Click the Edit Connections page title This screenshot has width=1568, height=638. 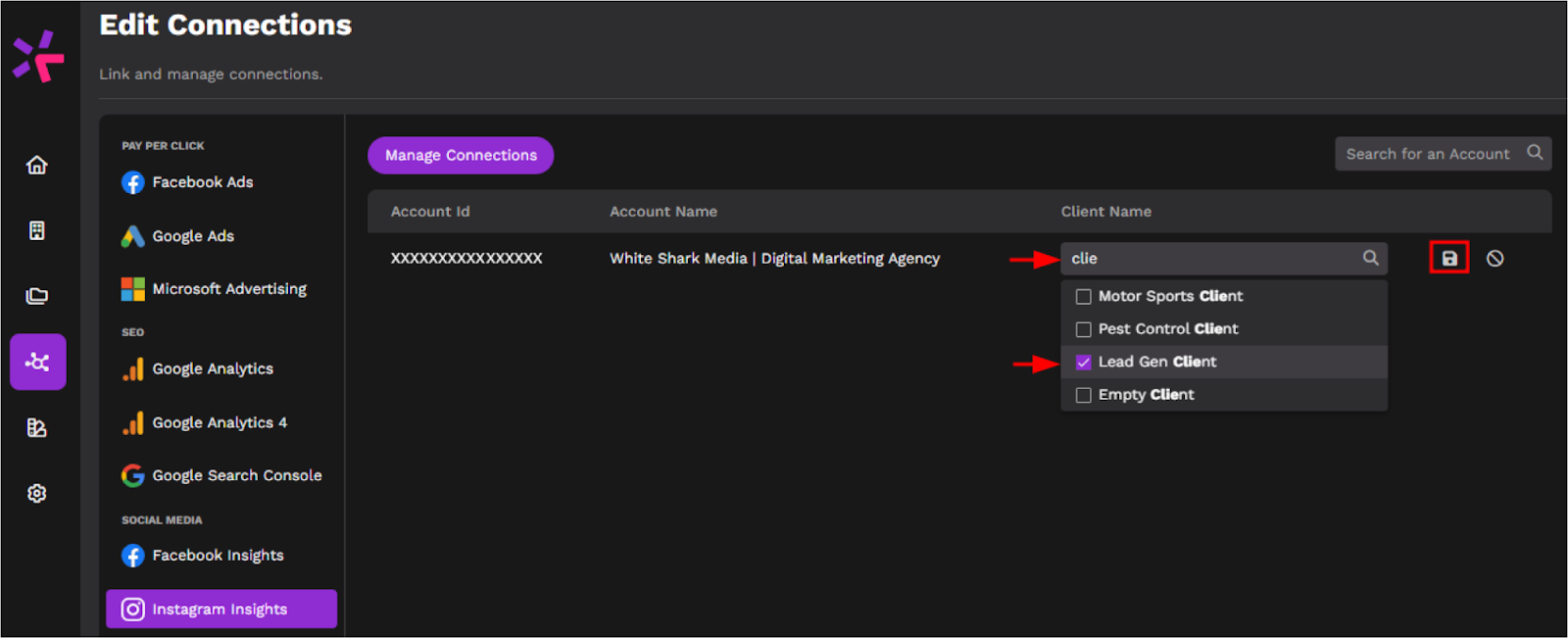click(225, 25)
